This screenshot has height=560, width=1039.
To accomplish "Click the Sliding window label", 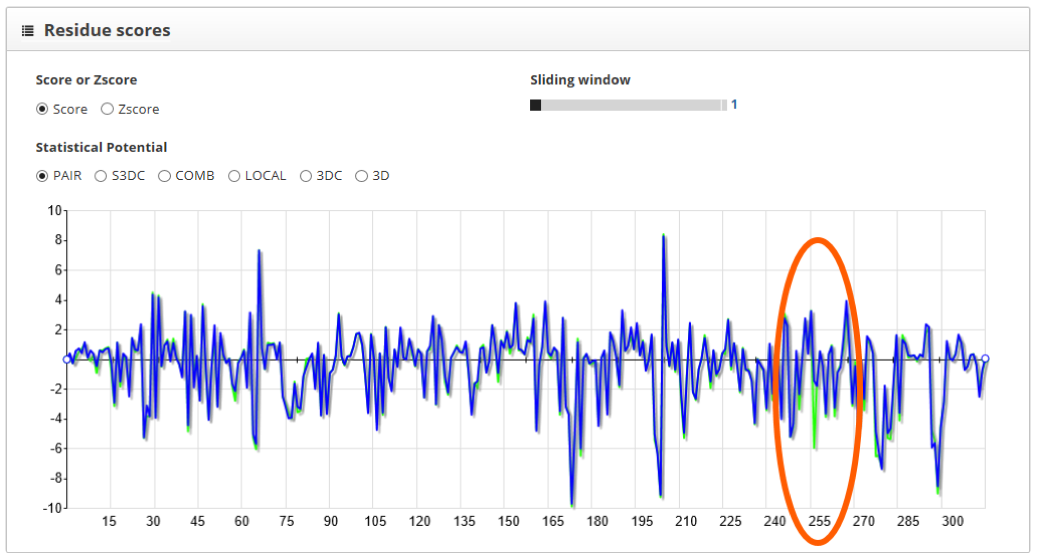I will click(580, 80).
